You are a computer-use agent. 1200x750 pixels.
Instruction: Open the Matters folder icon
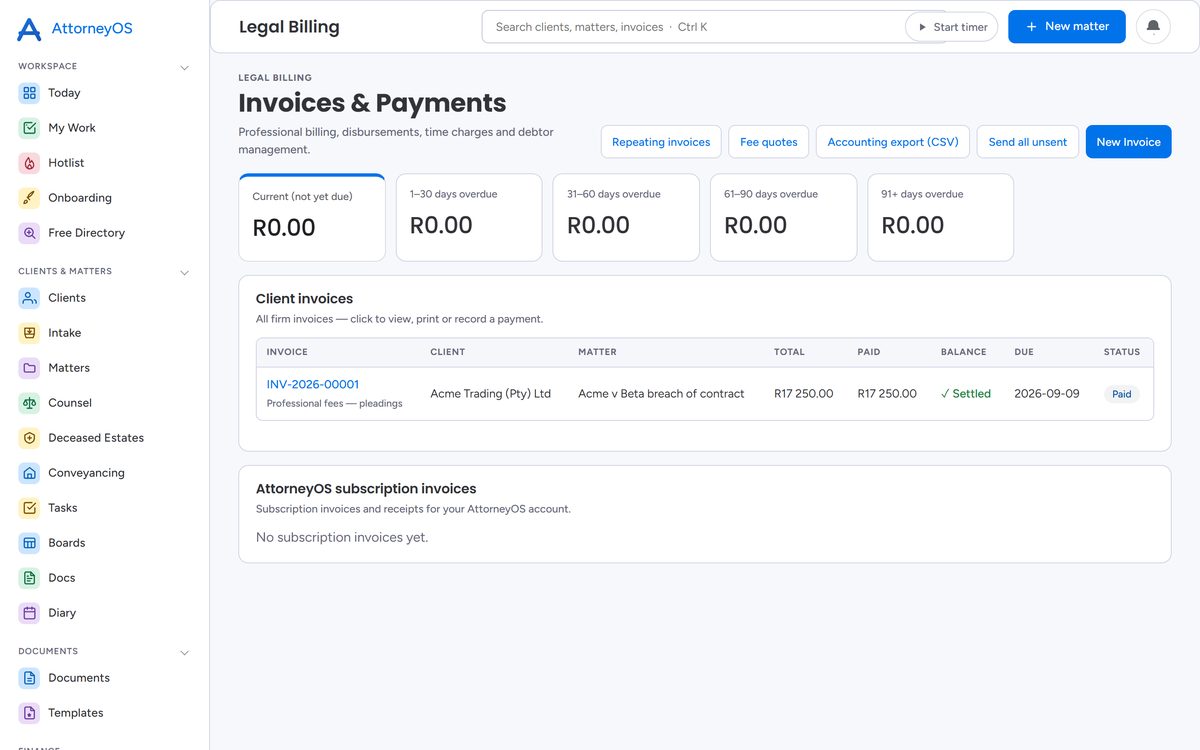point(29,368)
